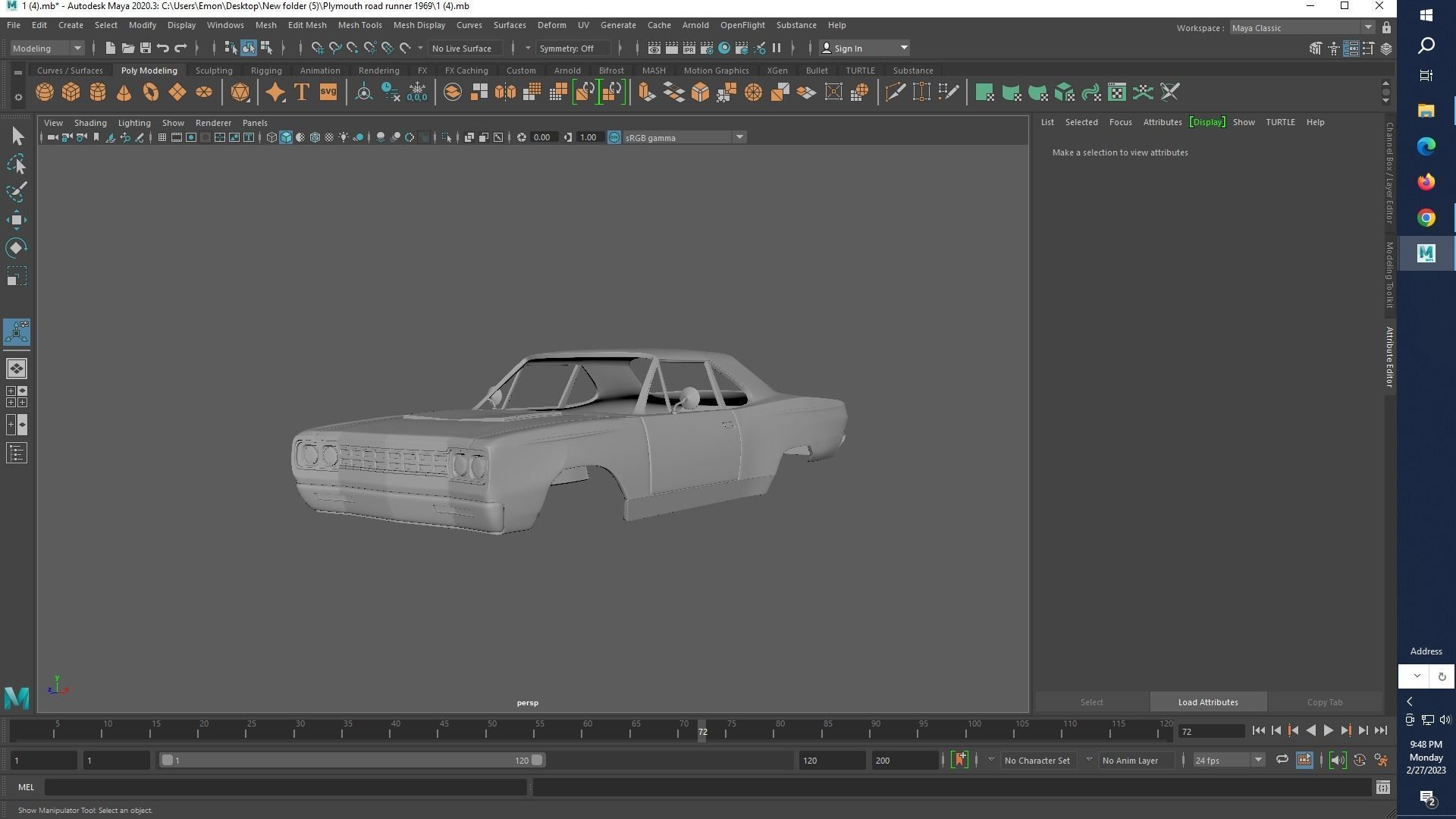
Task: Activate the Rotate tool
Action: coord(17,248)
